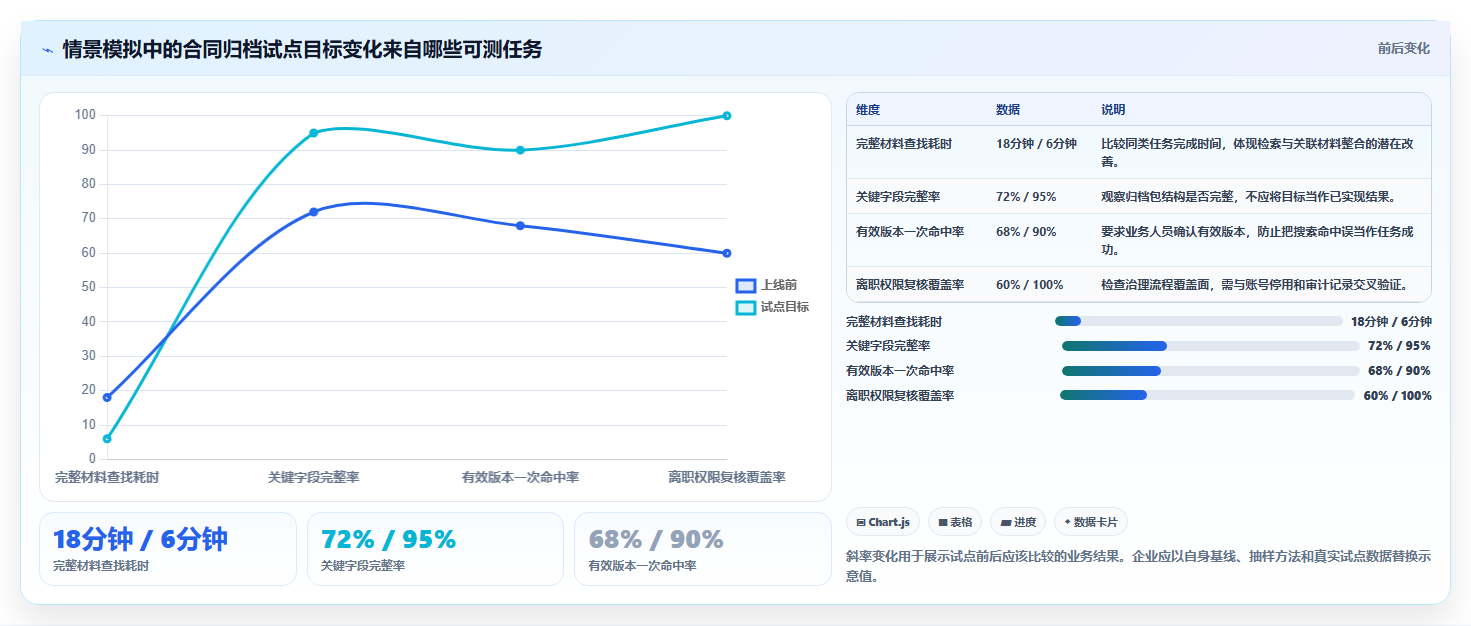Click the 完整材料查找耗时 table row label
This screenshot has height=626, width=1471.
904,144
